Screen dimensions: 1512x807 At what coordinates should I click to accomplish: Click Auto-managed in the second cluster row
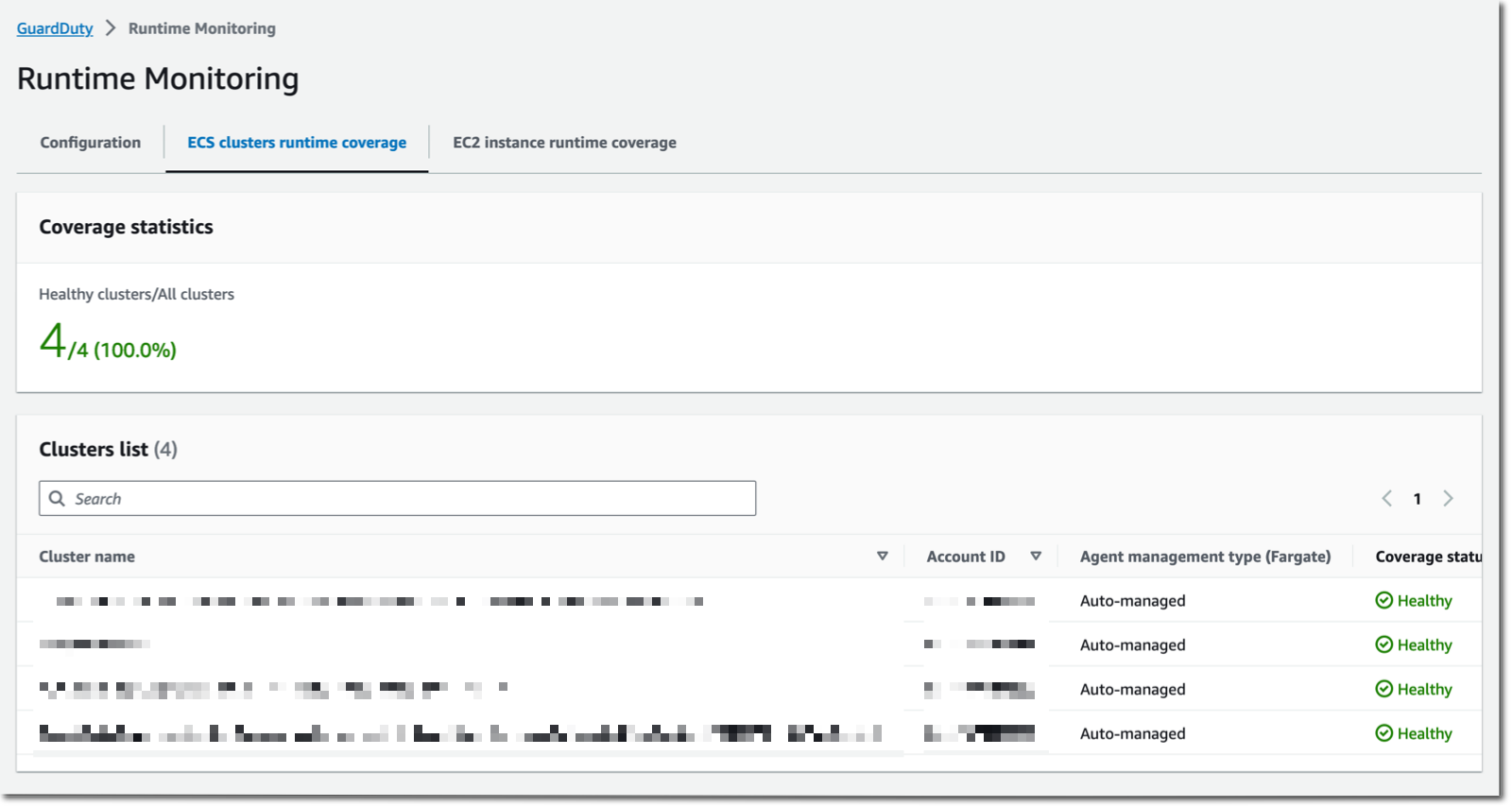[x=1132, y=644]
